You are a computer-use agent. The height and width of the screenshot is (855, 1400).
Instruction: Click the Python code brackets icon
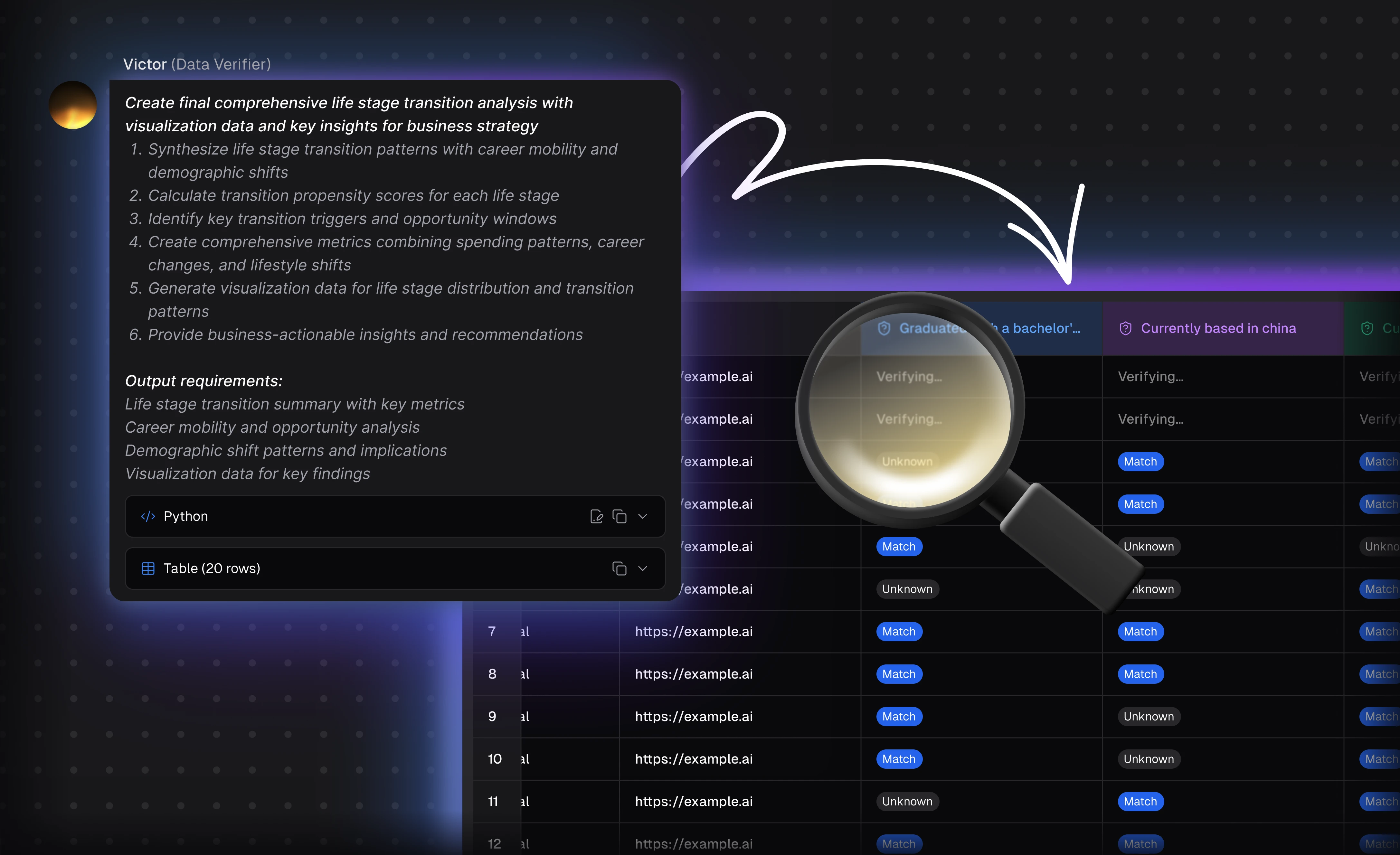[x=148, y=516]
